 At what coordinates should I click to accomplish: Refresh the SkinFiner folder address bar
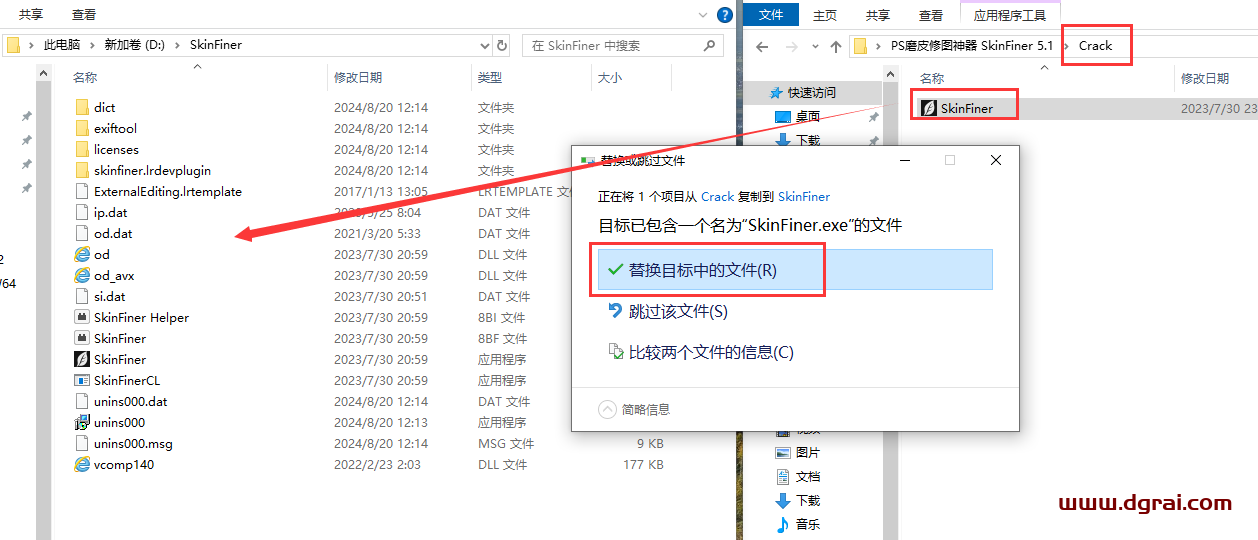pyautogui.click(x=502, y=45)
